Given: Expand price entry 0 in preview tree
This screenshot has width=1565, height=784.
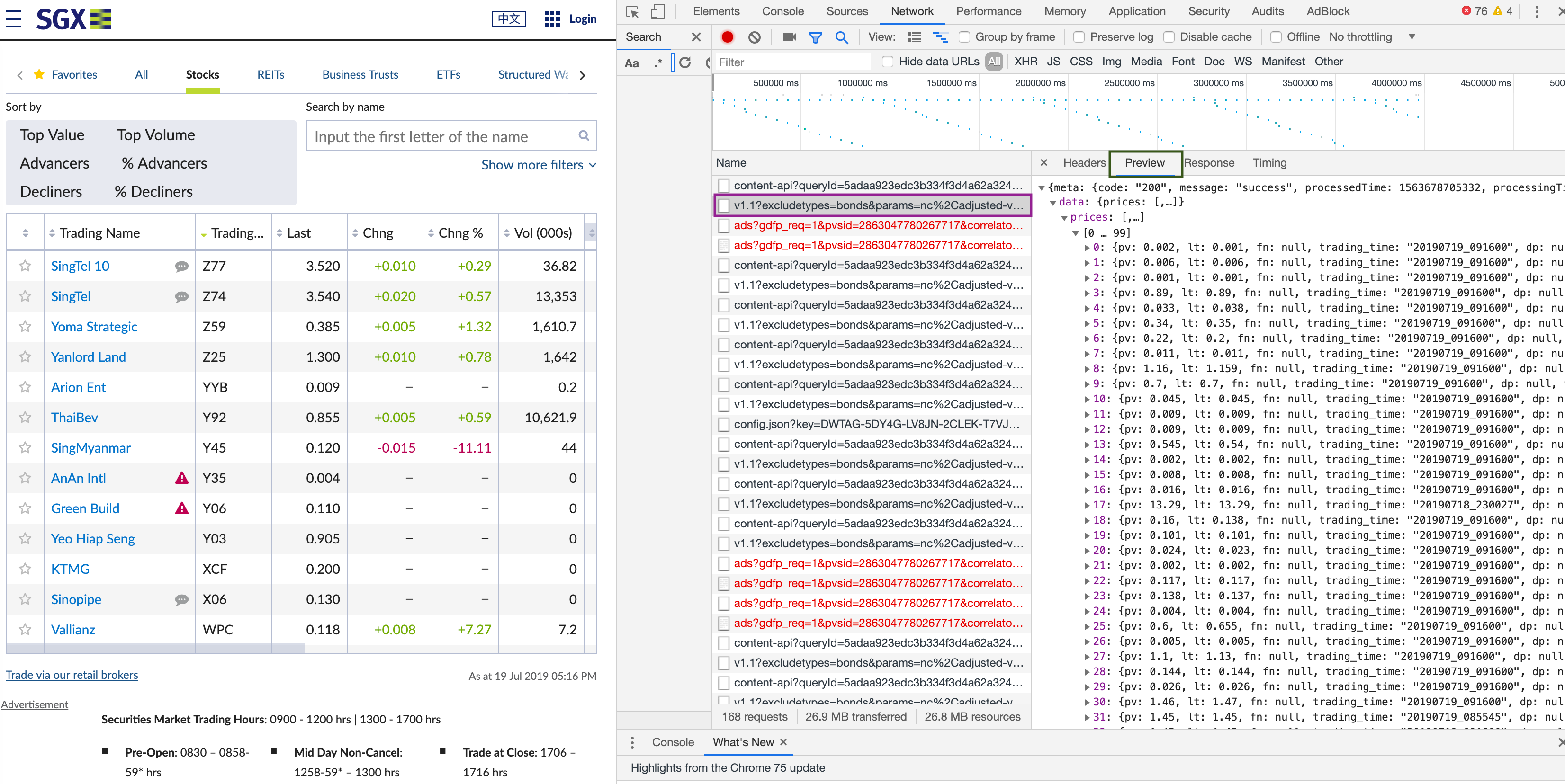Looking at the screenshot, I should pos(1088,248).
